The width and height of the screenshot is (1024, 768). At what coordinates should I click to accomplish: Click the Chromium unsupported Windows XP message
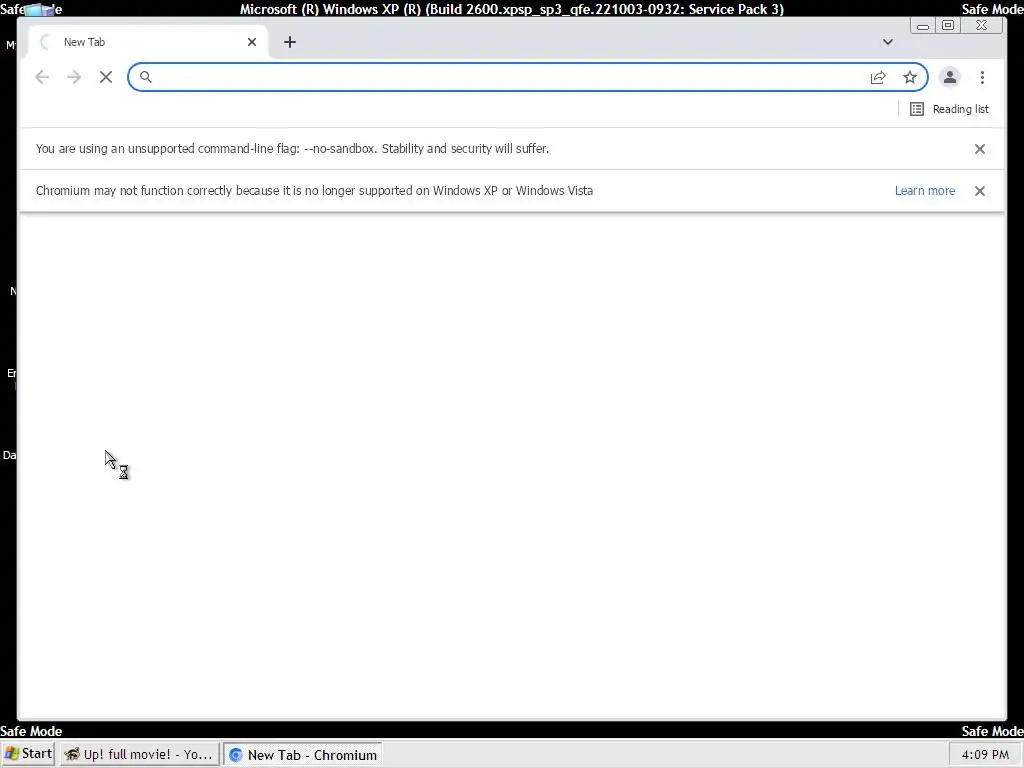(314, 191)
